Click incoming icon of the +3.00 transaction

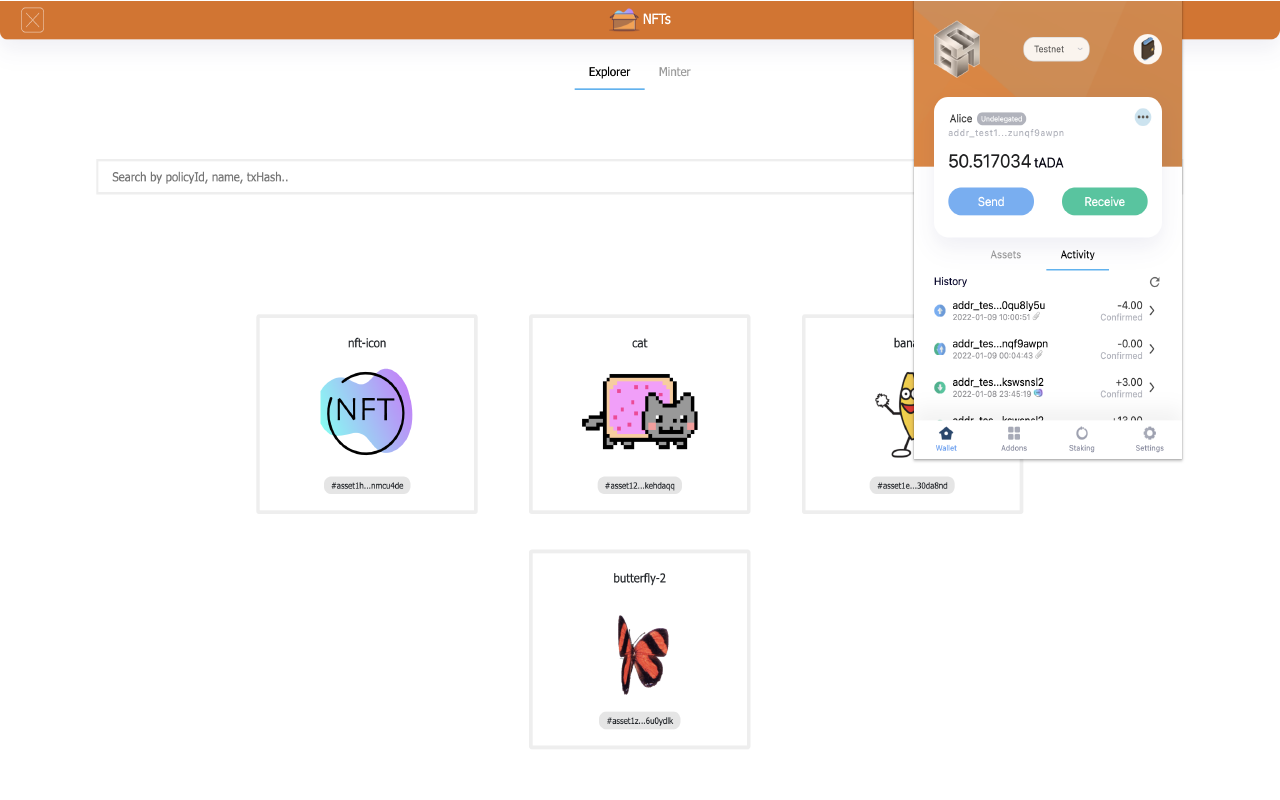(940, 387)
